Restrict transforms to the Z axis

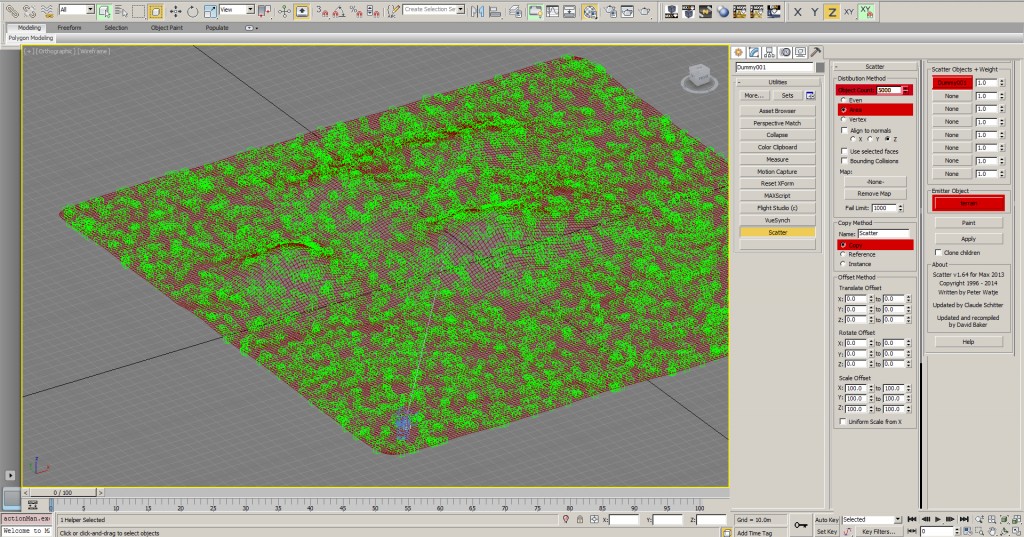[831, 12]
